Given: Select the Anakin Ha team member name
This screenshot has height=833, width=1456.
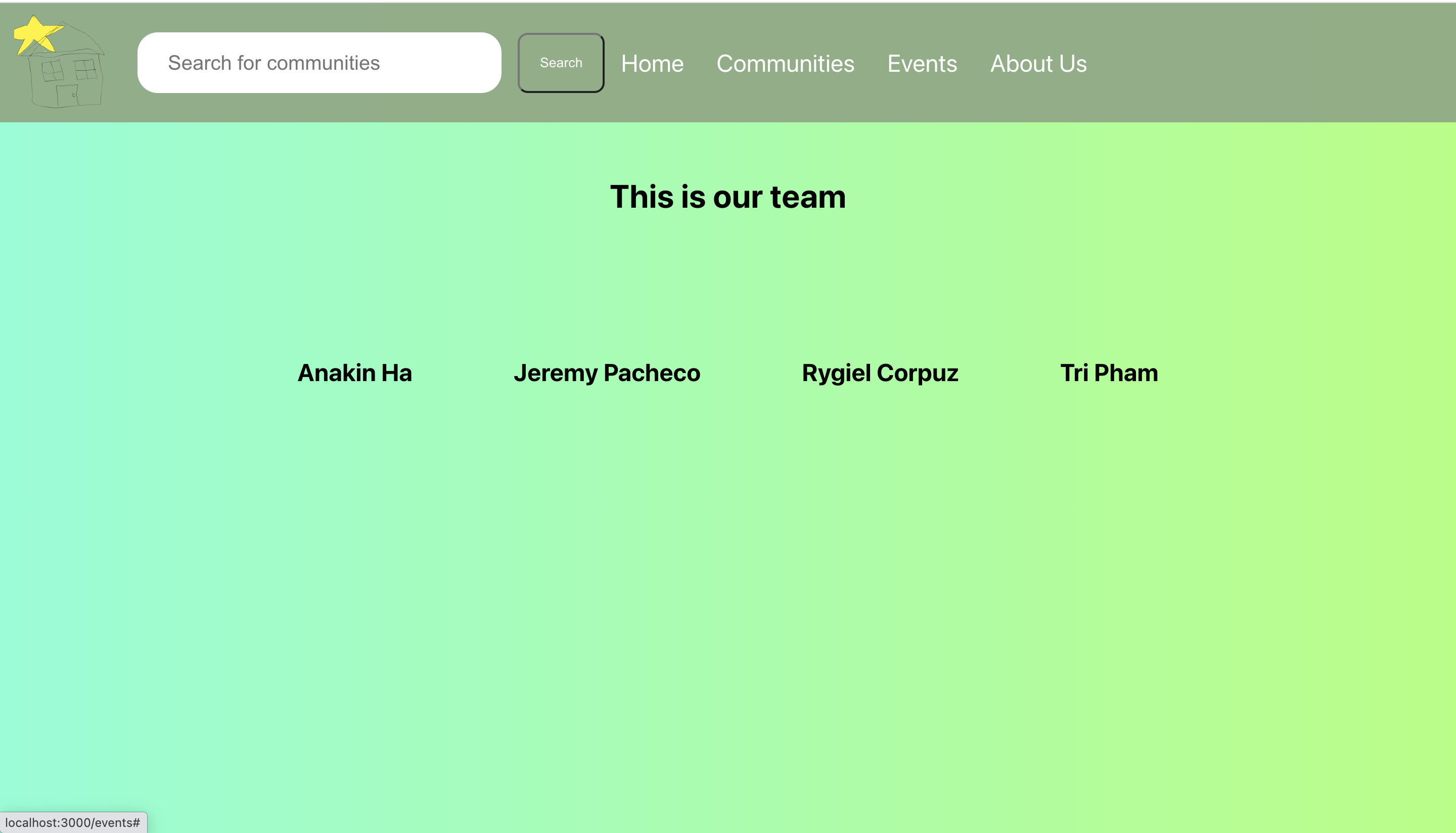Looking at the screenshot, I should point(354,373).
